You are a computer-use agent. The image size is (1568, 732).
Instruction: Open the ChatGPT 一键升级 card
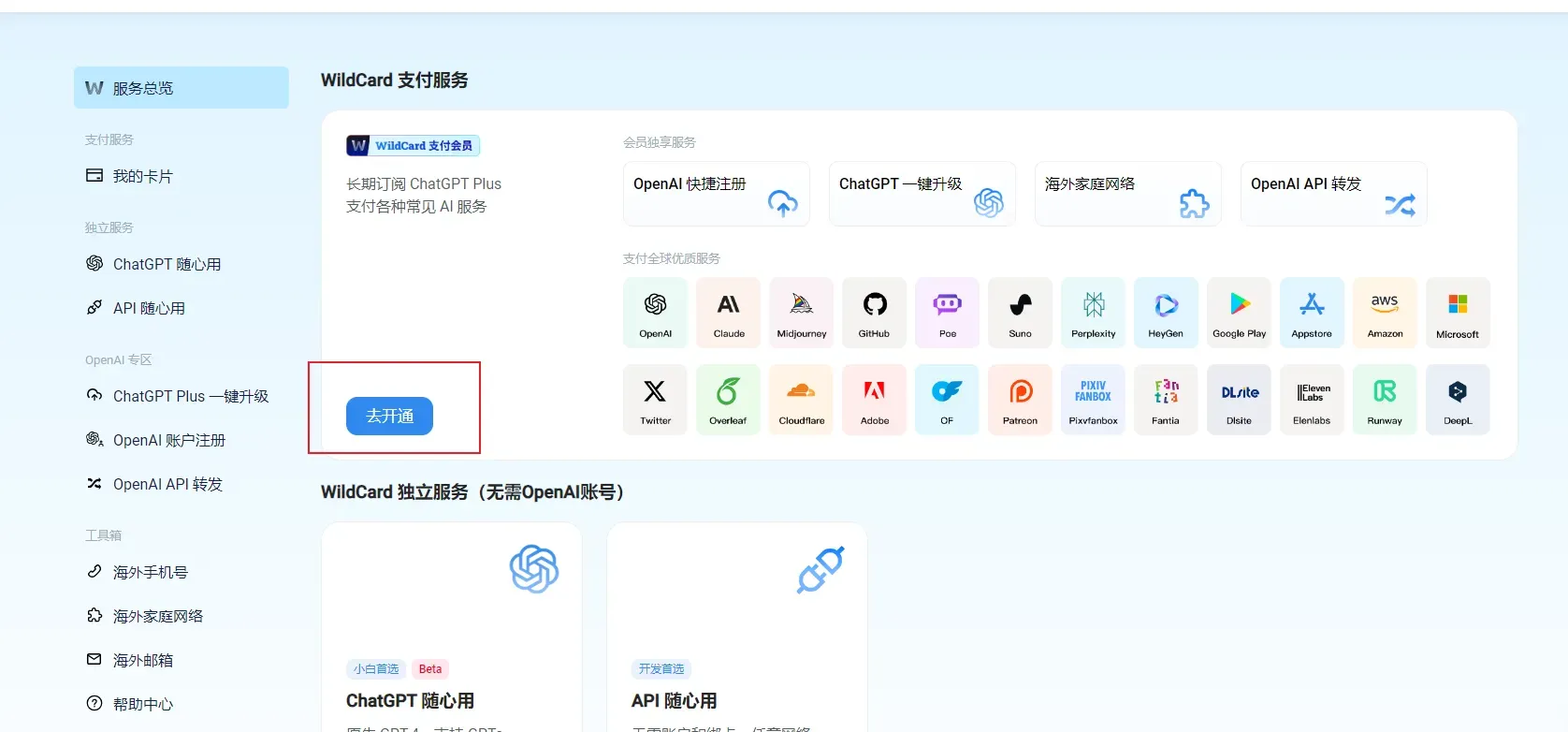click(x=922, y=194)
